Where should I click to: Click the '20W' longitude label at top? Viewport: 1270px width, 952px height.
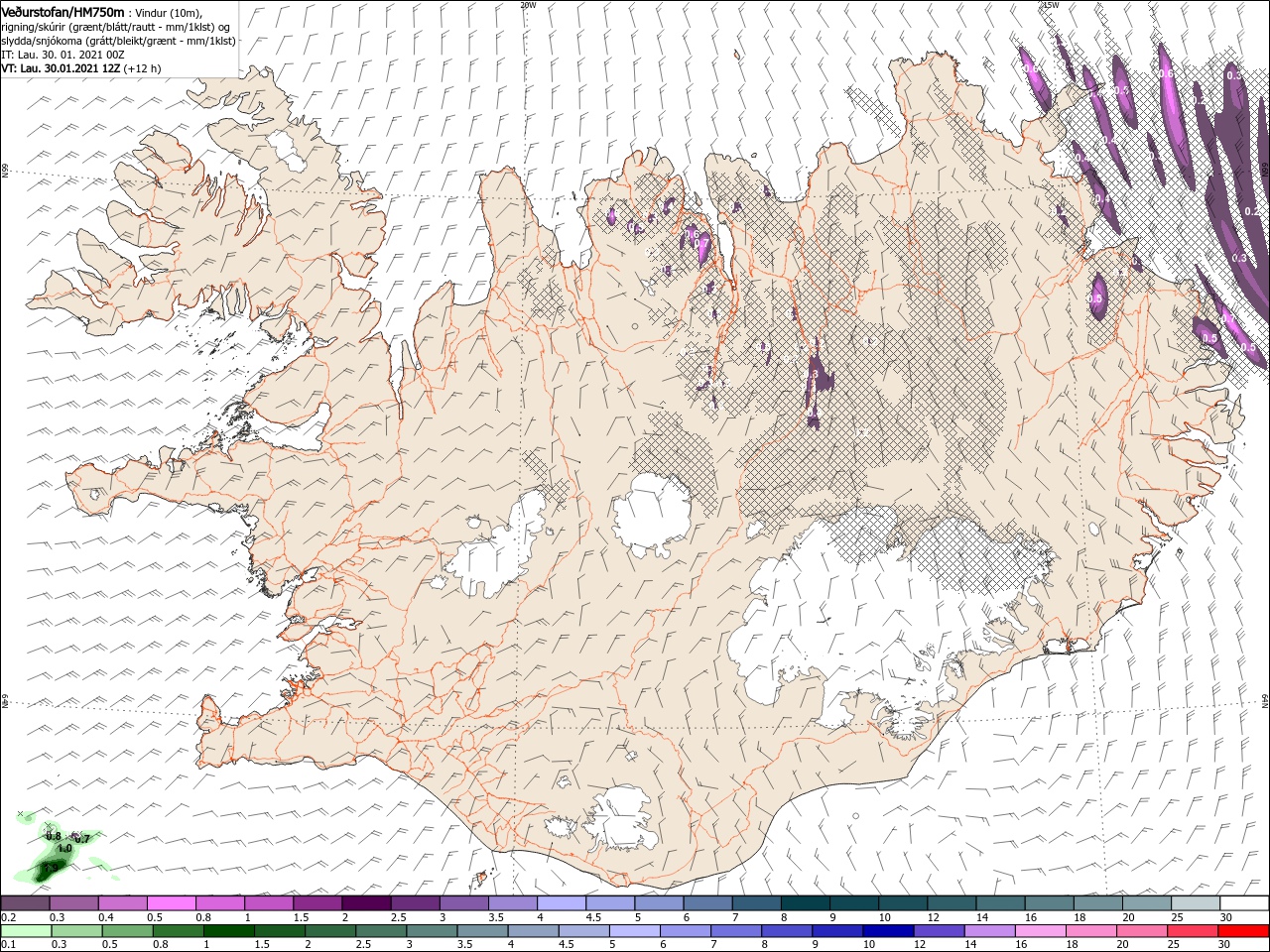(x=528, y=5)
